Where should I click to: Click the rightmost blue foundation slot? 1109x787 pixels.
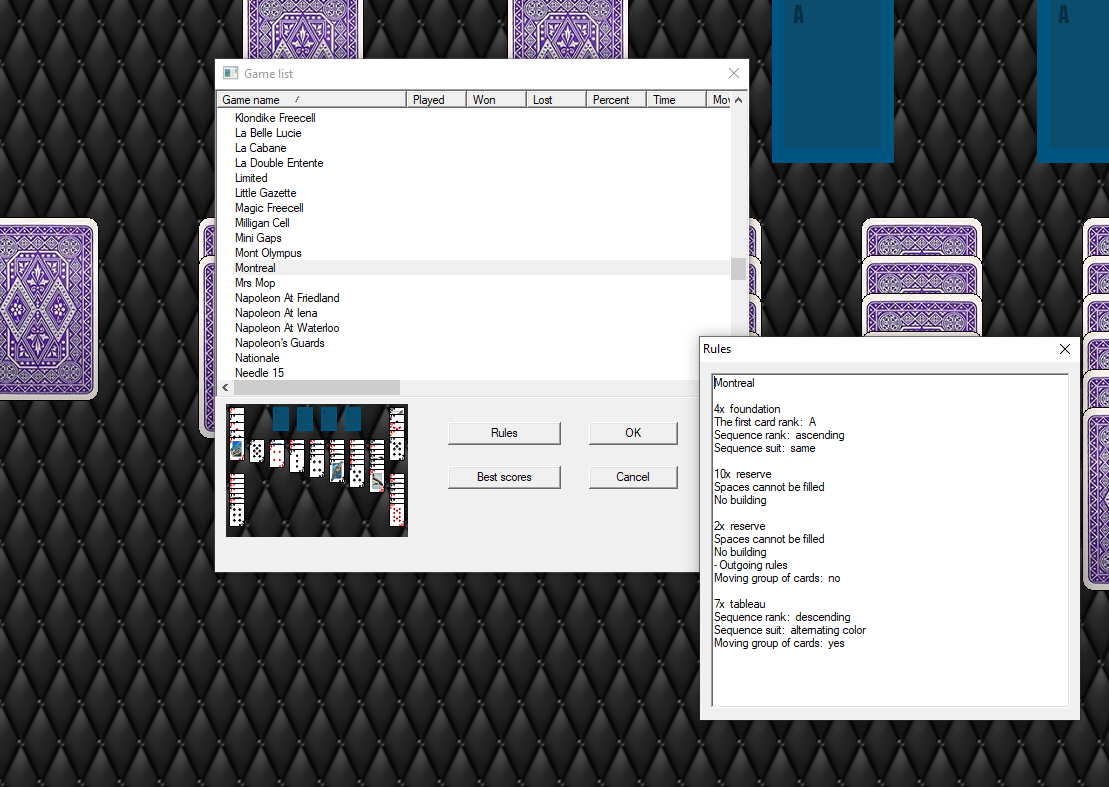pos(1075,82)
